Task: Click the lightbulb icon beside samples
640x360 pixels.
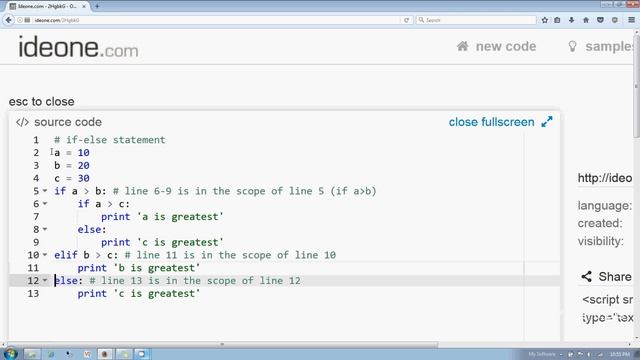Action: point(572,46)
